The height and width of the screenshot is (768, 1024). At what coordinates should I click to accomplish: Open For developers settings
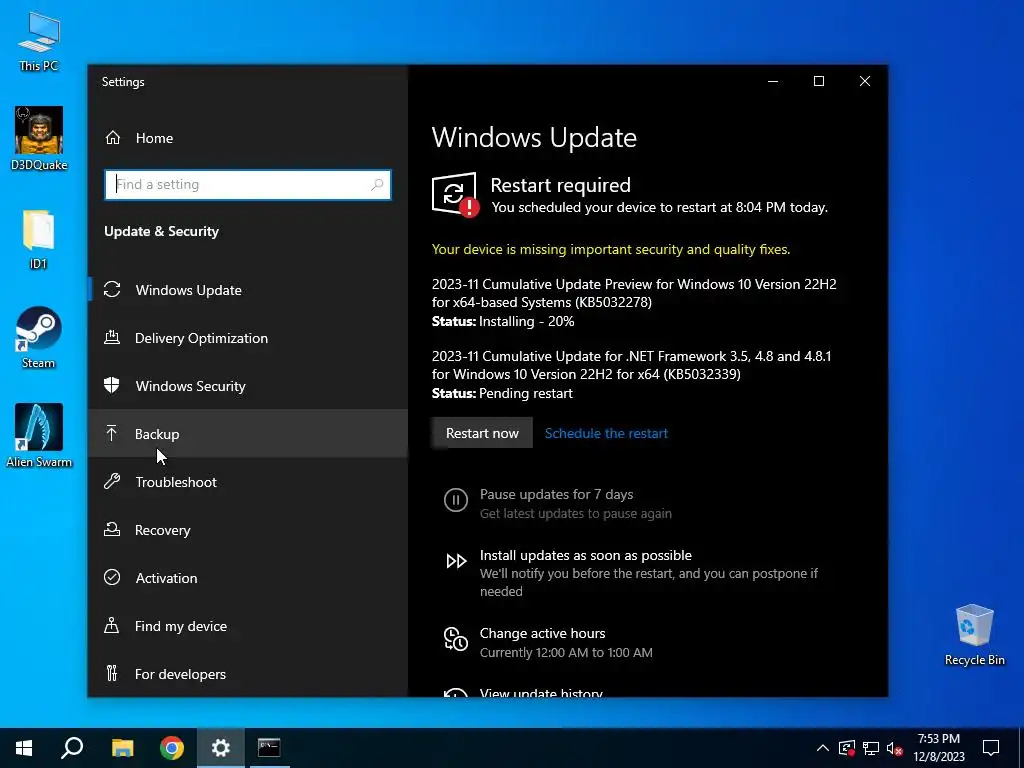(x=248, y=674)
